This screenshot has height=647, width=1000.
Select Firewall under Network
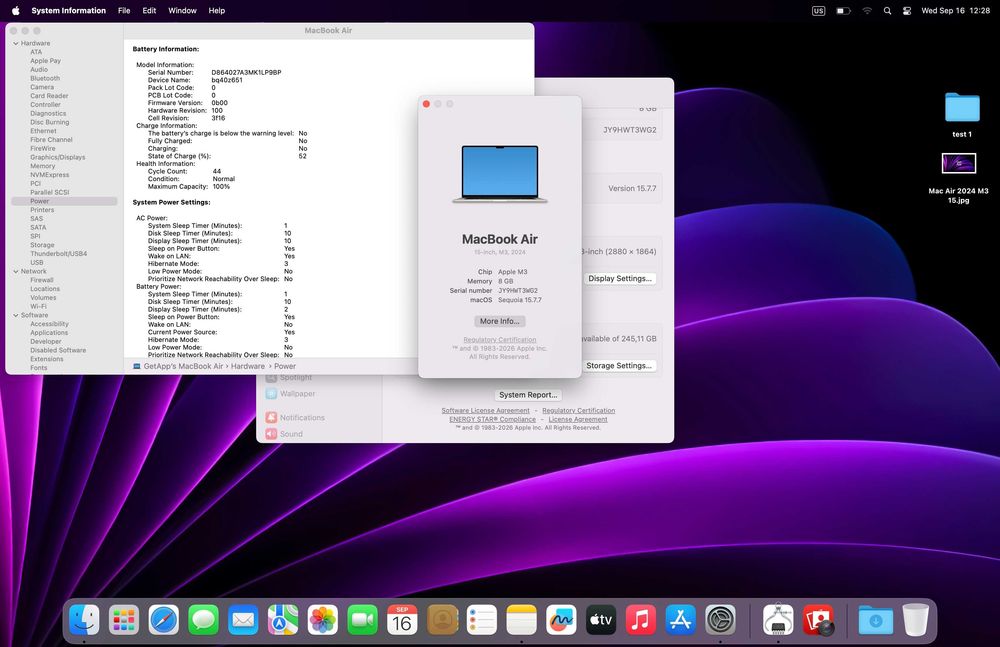42,280
